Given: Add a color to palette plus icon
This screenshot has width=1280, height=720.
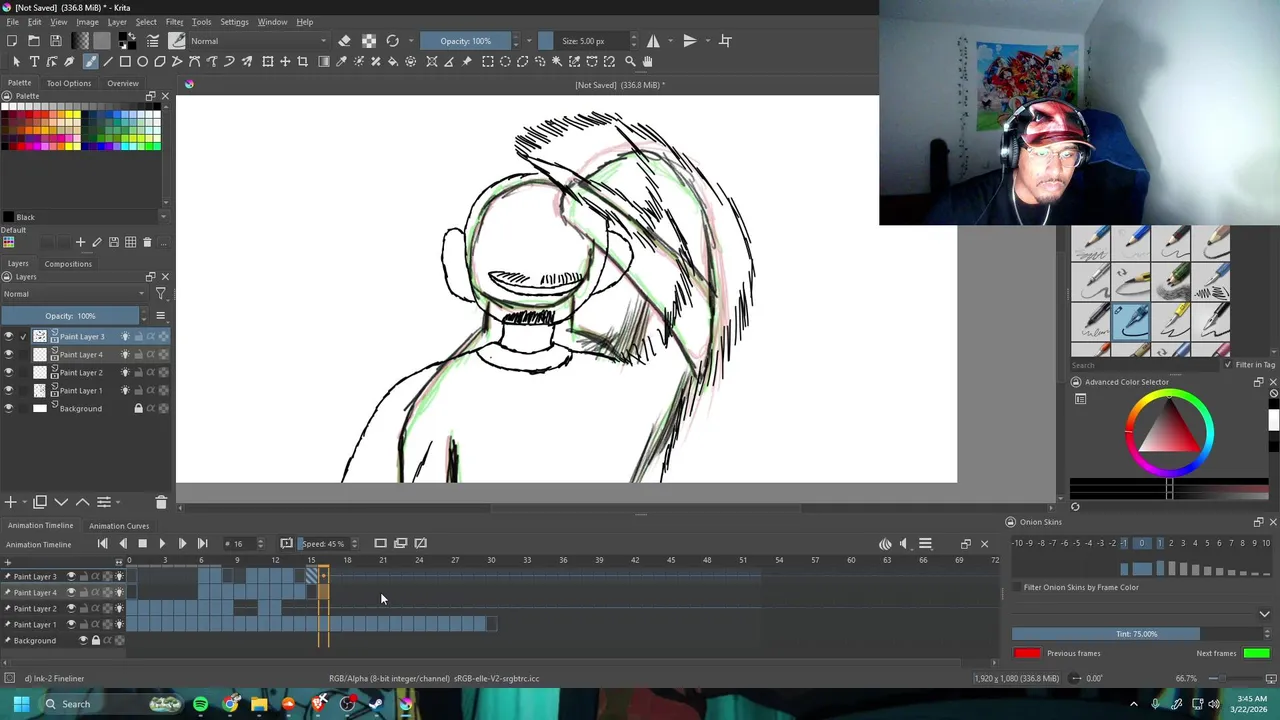Looking at the screenshot, I should 80,242.
